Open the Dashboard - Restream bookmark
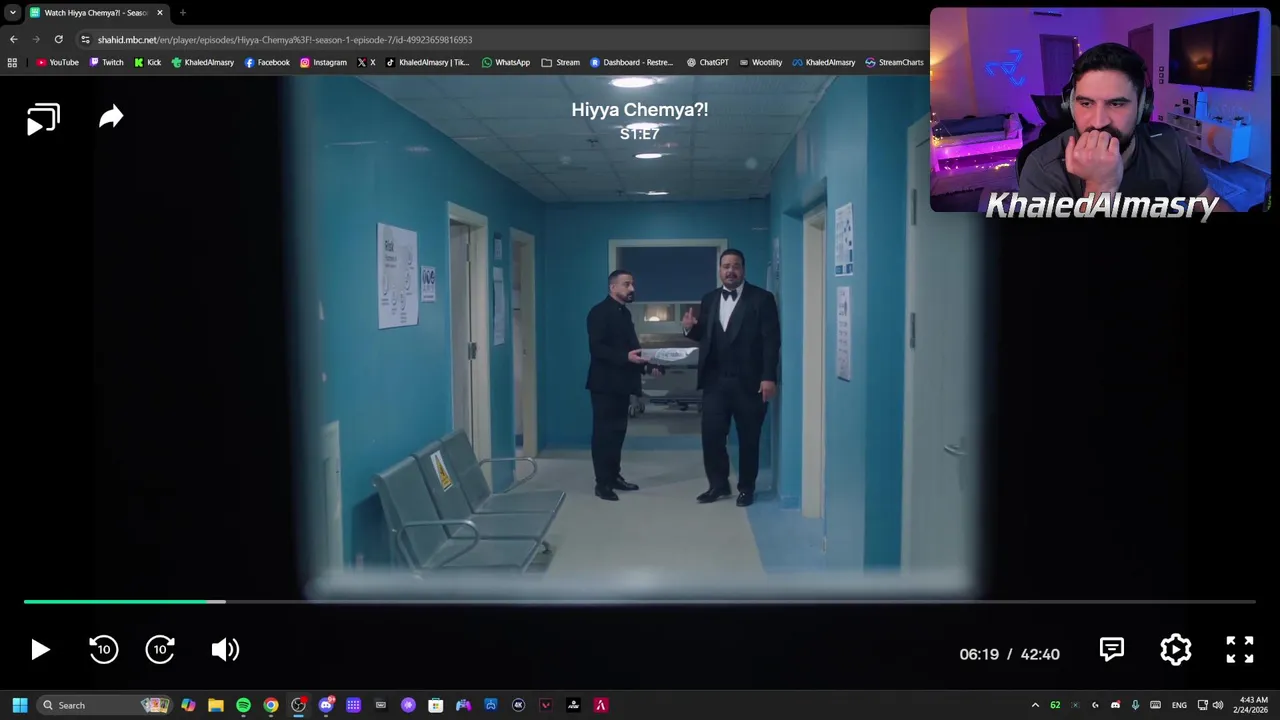The height and width of the screenshot is (720, 1280). [x=631, y=62]
